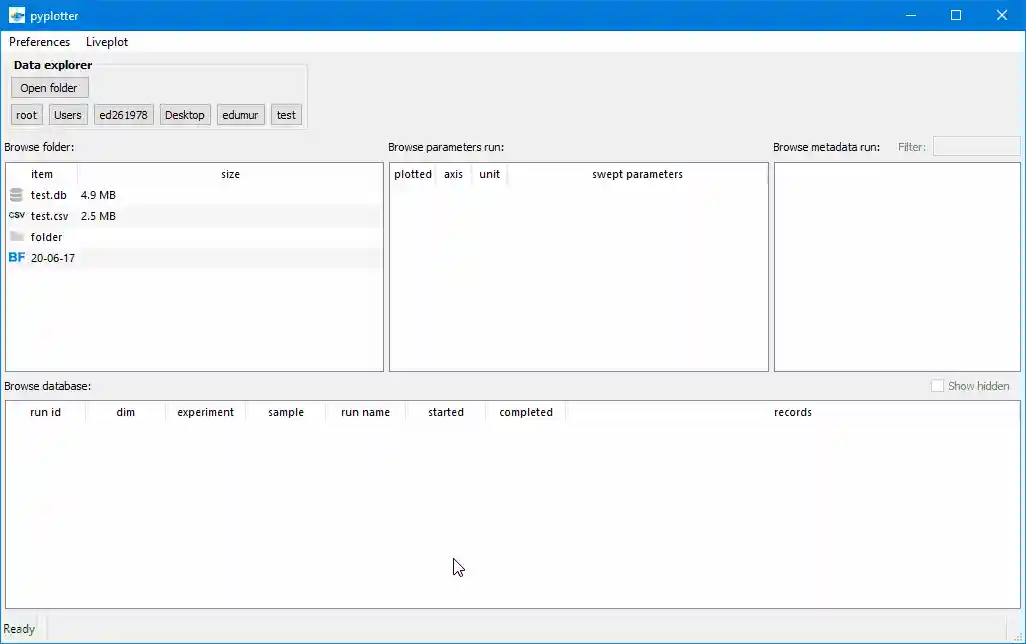Enable the Show hidden checkbox
The width and height of the screenshot is (1026, 644).
pyautogui.click(x=938, y=385)
